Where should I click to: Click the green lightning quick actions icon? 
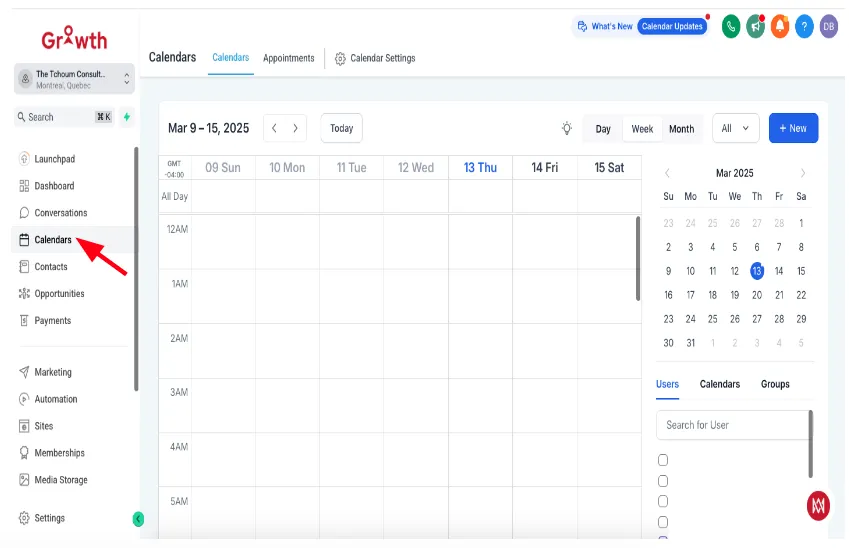[x=127, y=116]
